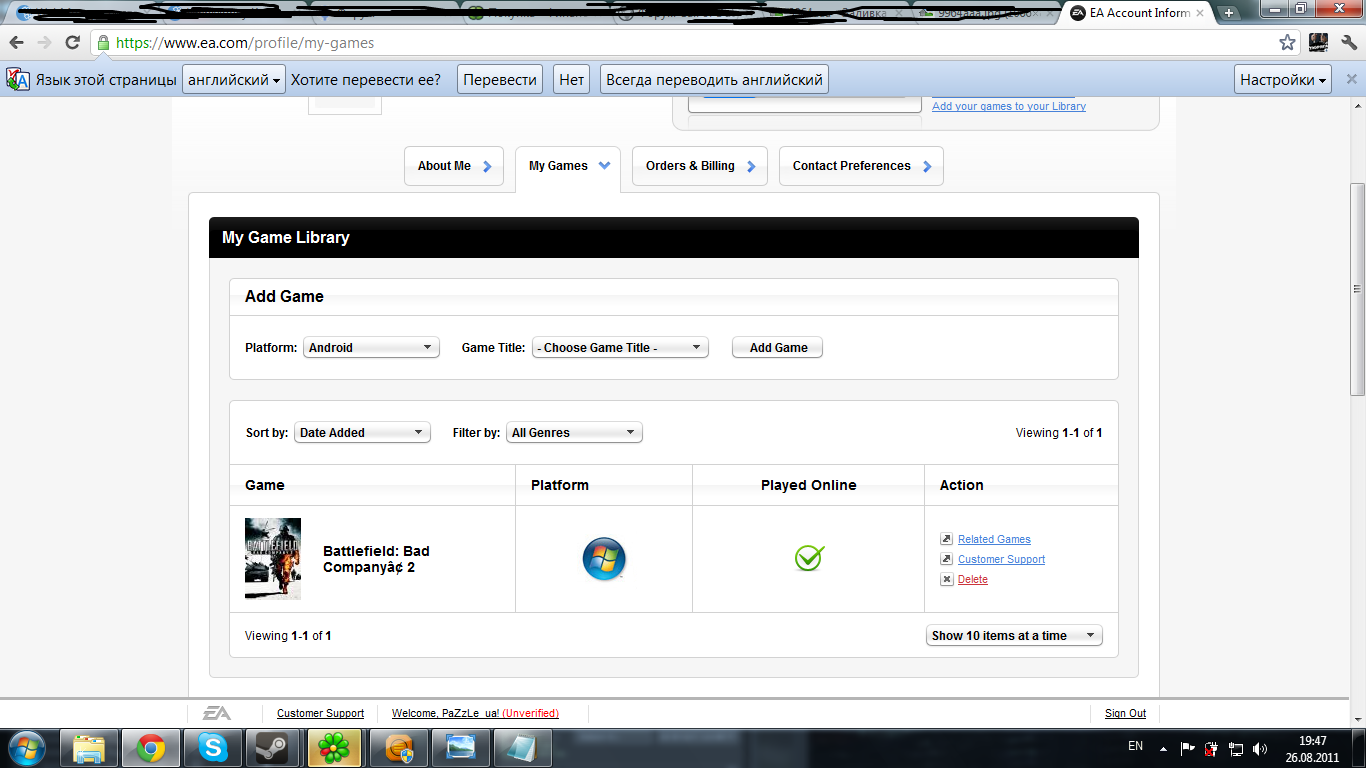This screenshot has height=768, width=1366.
Task: Open the Contact Preferences tab
Action: (x=861, y=166)
